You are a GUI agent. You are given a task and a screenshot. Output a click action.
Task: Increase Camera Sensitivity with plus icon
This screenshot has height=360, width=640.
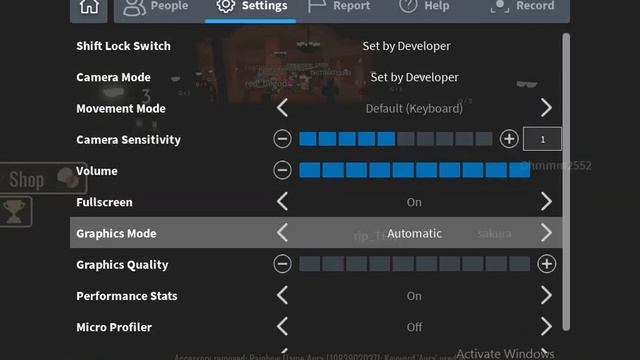509,139
